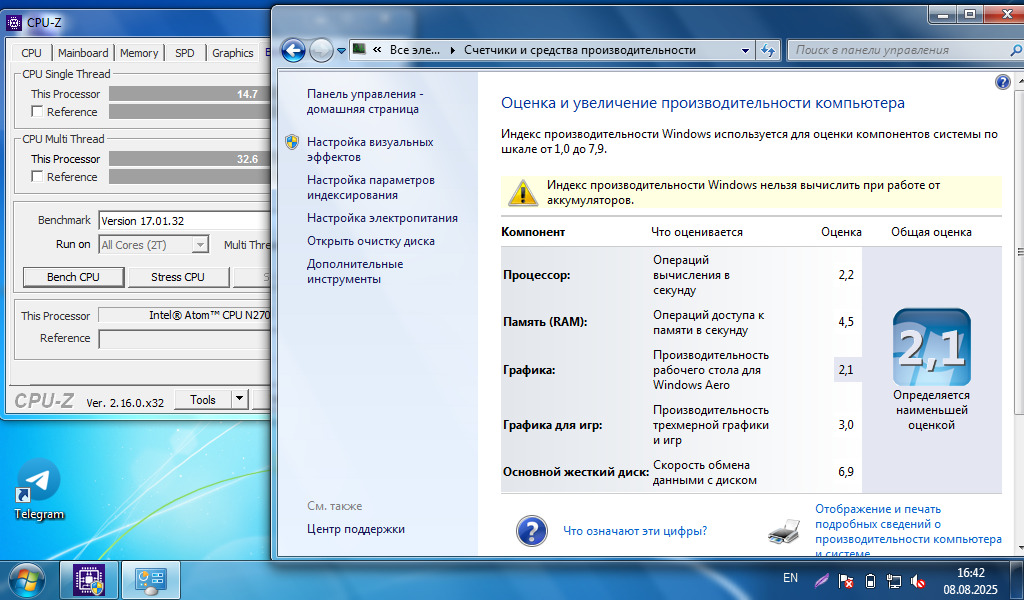Click the printer icon for detailed report
Viewport: 1024px width, 600px height.
[784, 531]
